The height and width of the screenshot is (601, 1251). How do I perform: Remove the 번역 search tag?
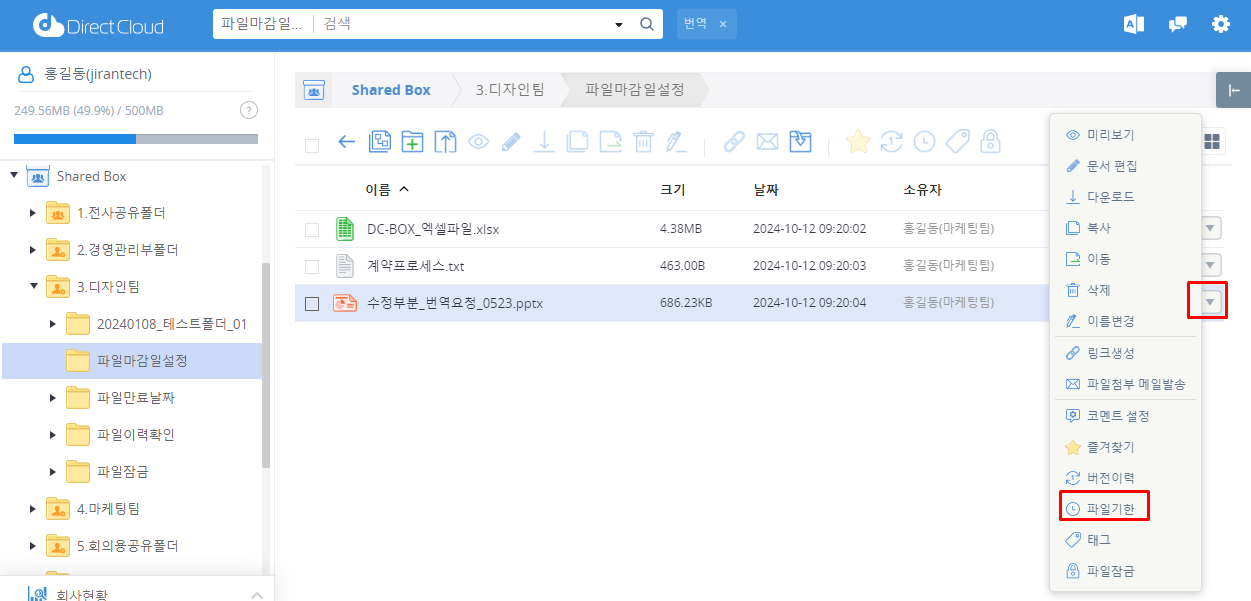click(x=723, y=24)
